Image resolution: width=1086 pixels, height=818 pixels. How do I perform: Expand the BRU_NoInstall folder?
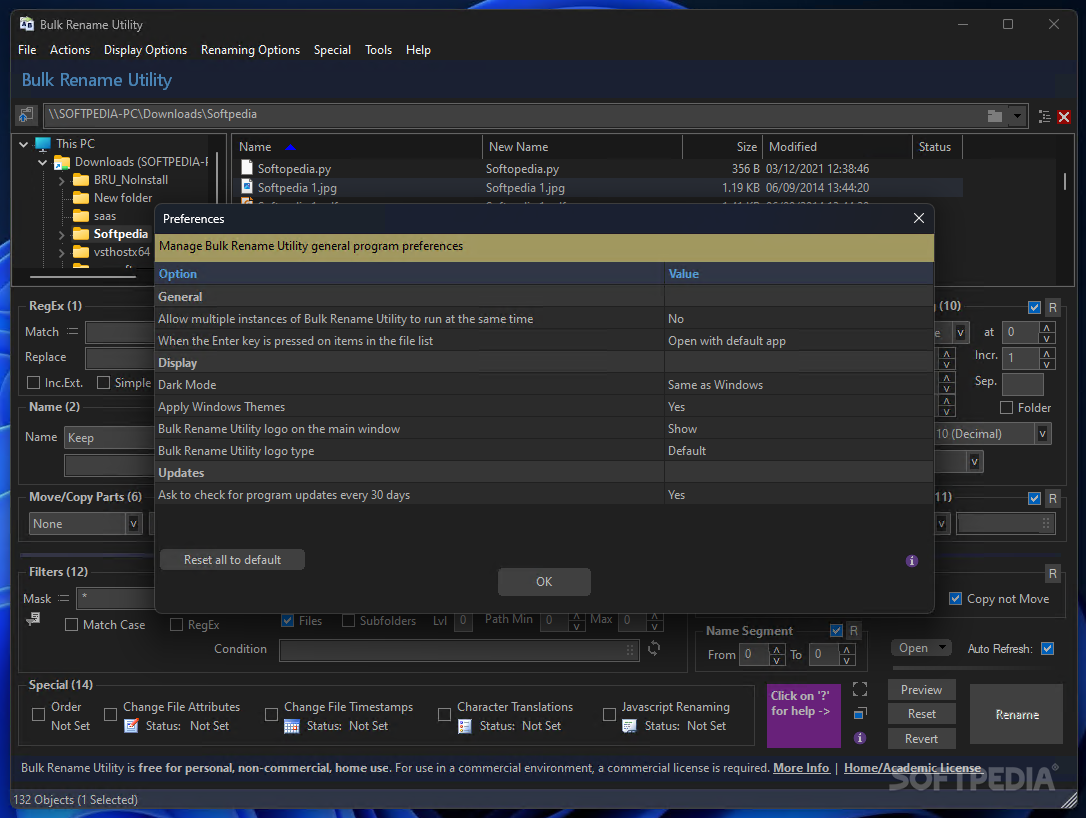click(x=62, y=180)
